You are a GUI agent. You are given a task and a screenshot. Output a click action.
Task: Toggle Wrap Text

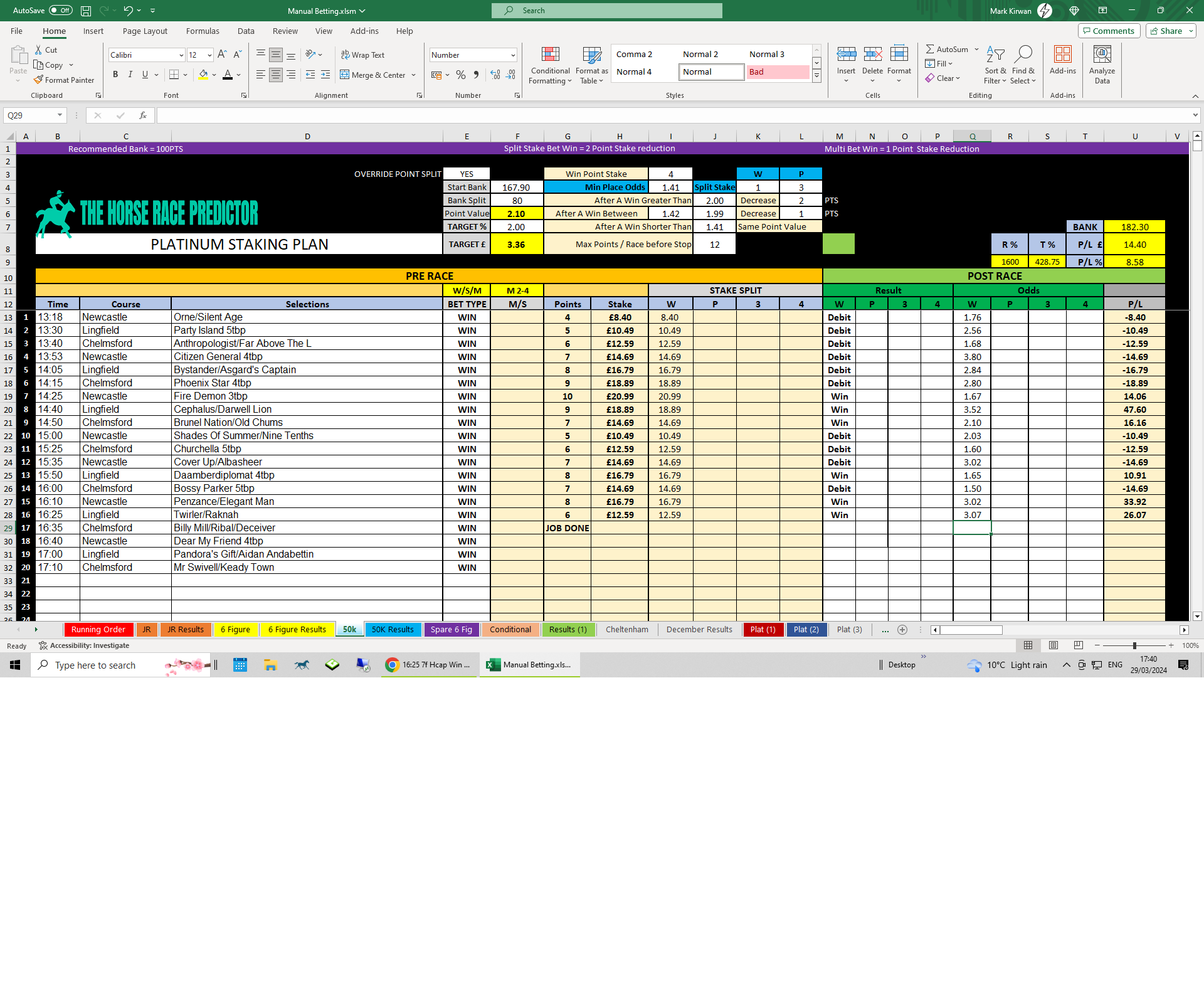362,55
